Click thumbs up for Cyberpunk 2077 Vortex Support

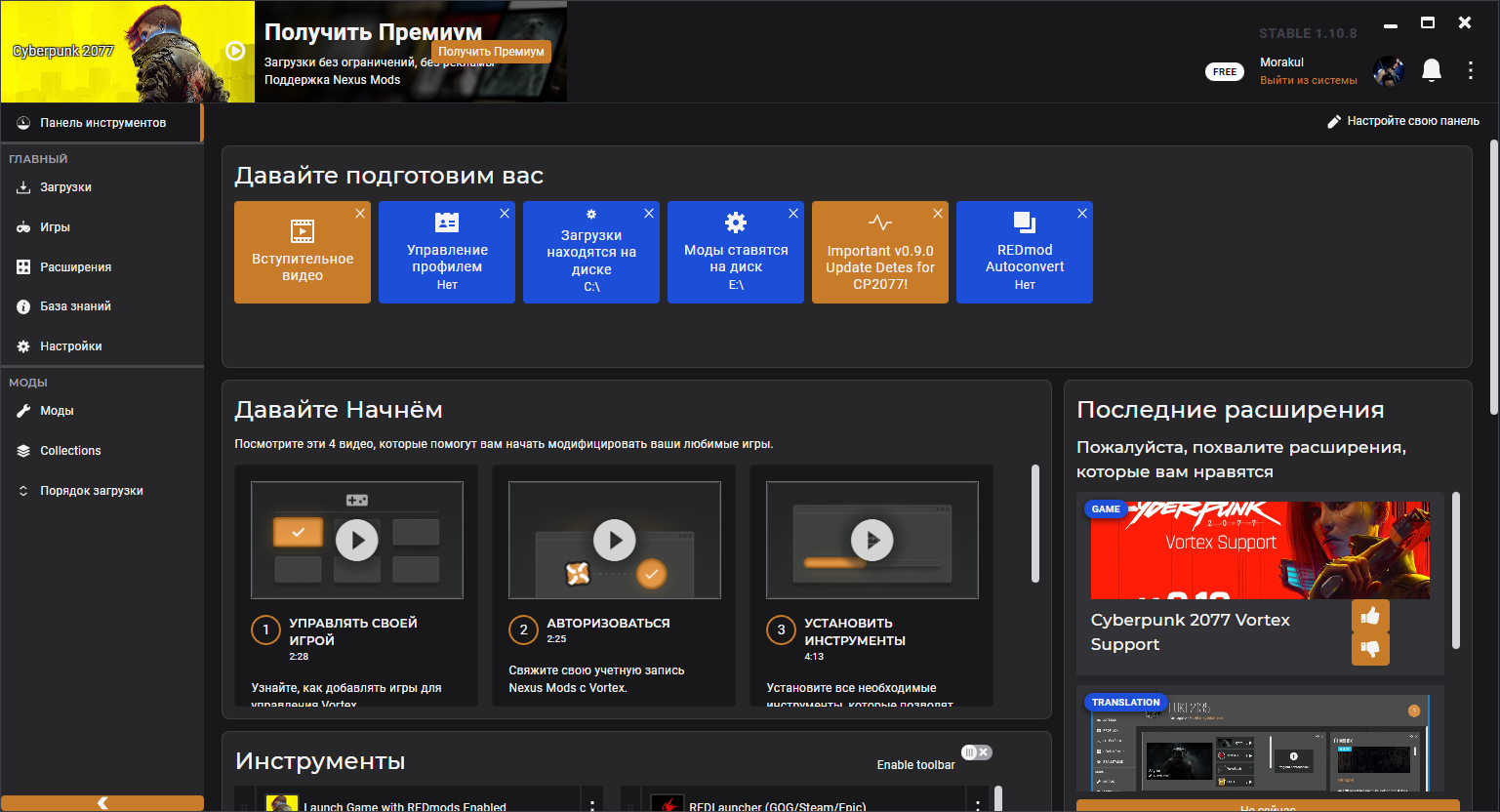click(1370, 616)
